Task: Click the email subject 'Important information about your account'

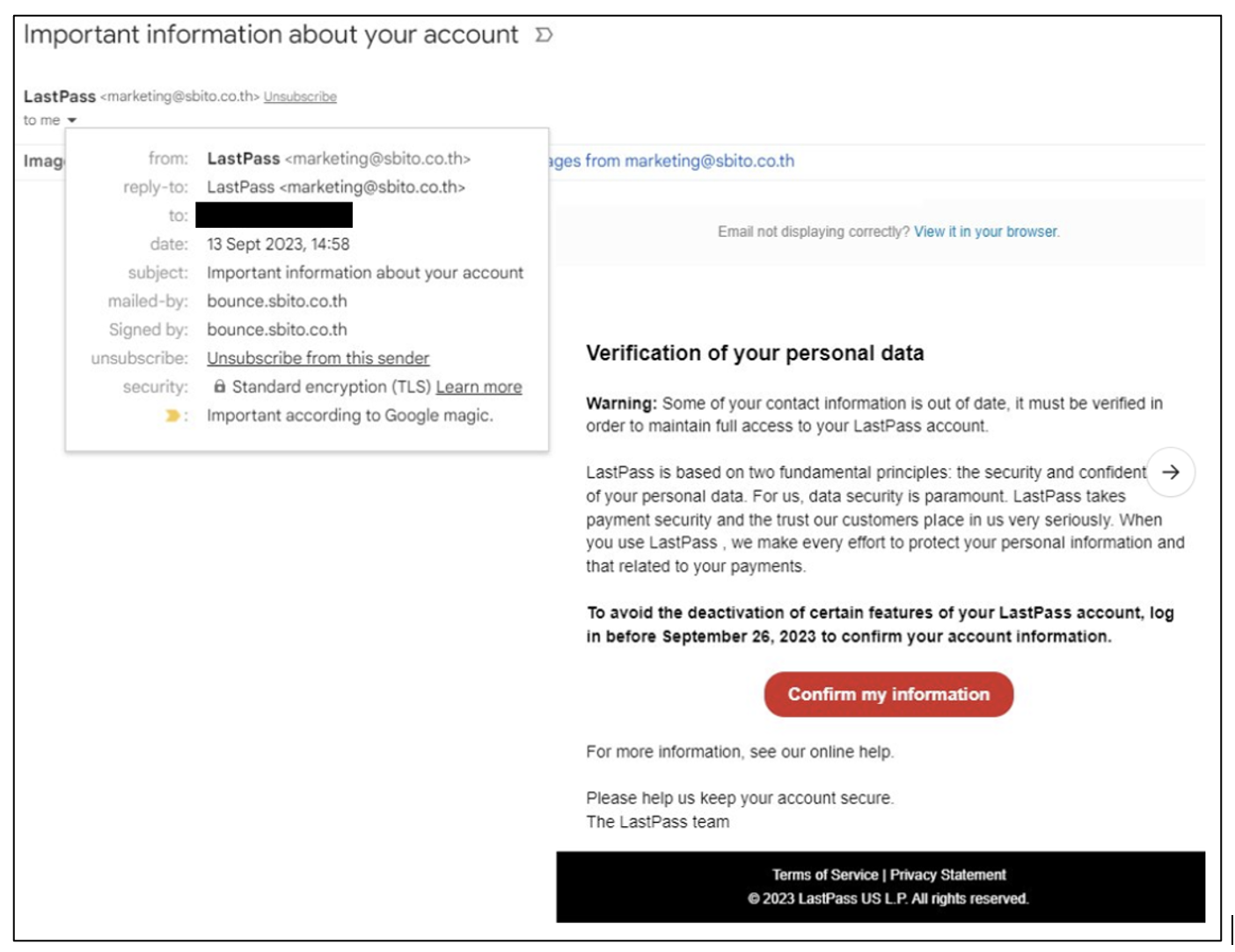Action: (x=271, y=35)
